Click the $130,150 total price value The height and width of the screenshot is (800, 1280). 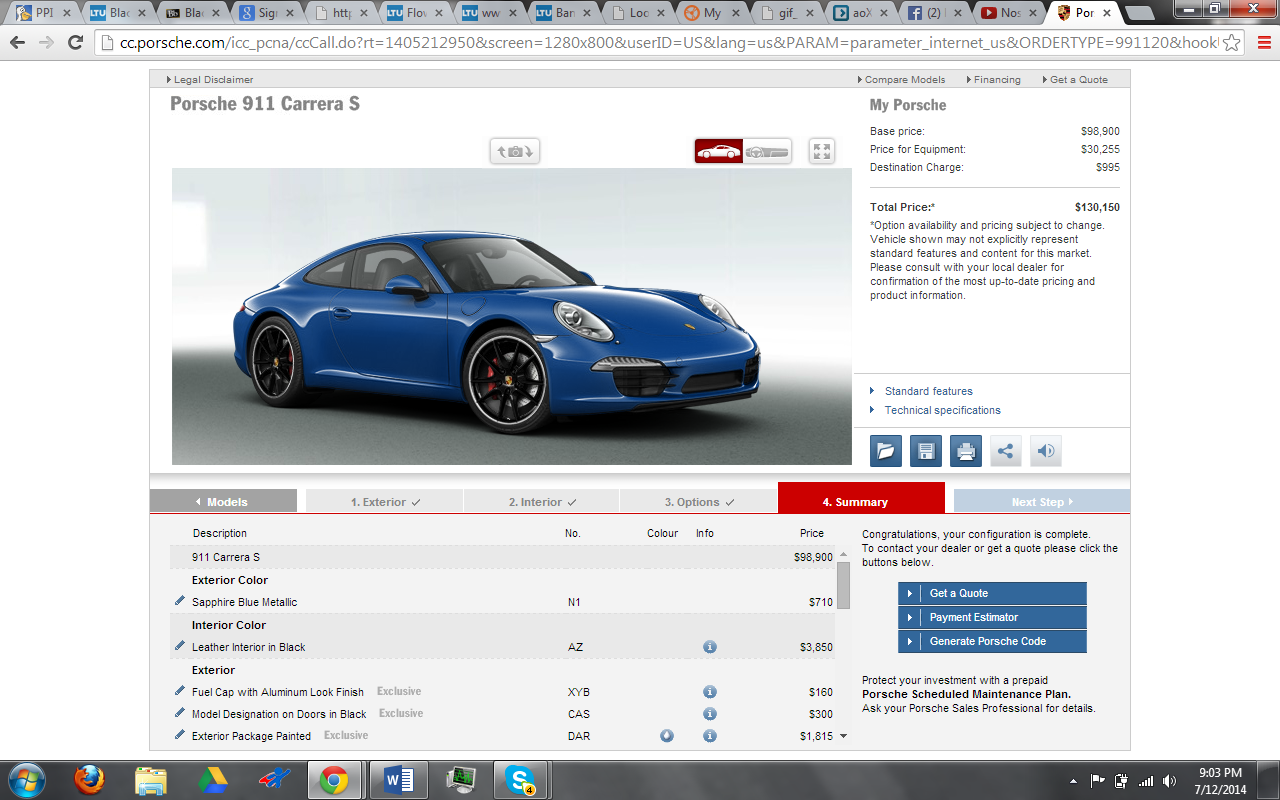coord(1097,207)
